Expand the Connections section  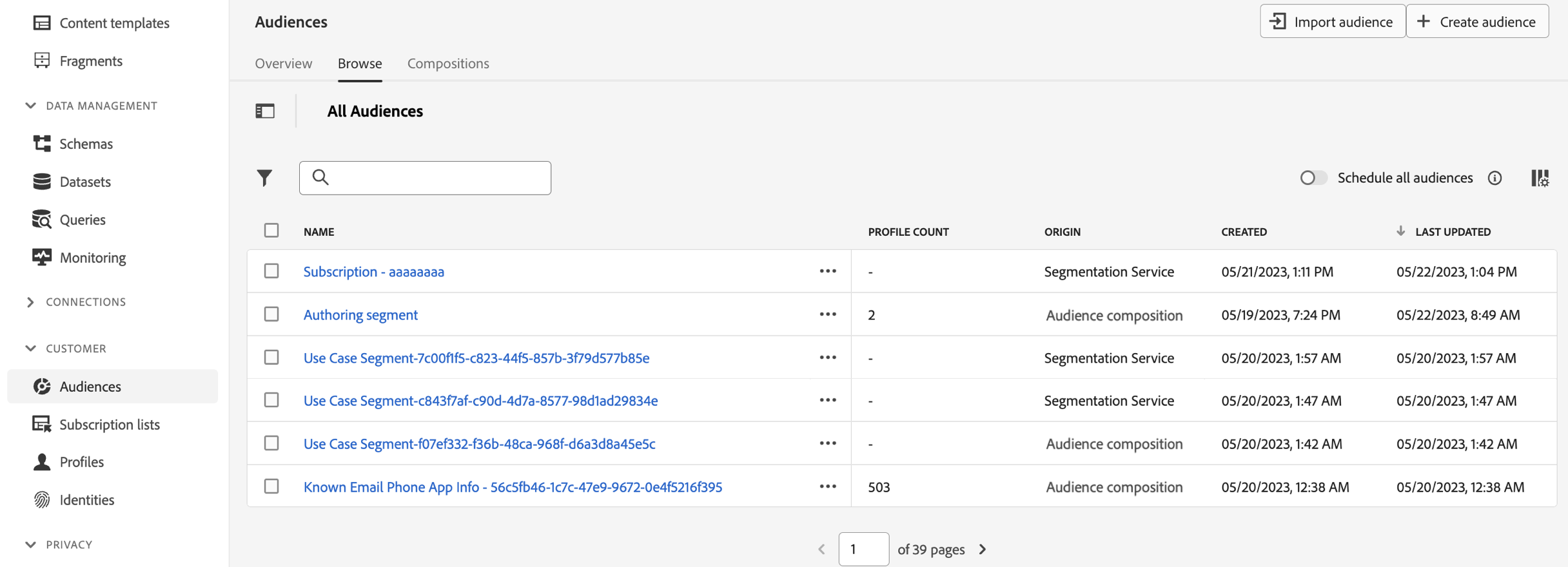[30, 302]
